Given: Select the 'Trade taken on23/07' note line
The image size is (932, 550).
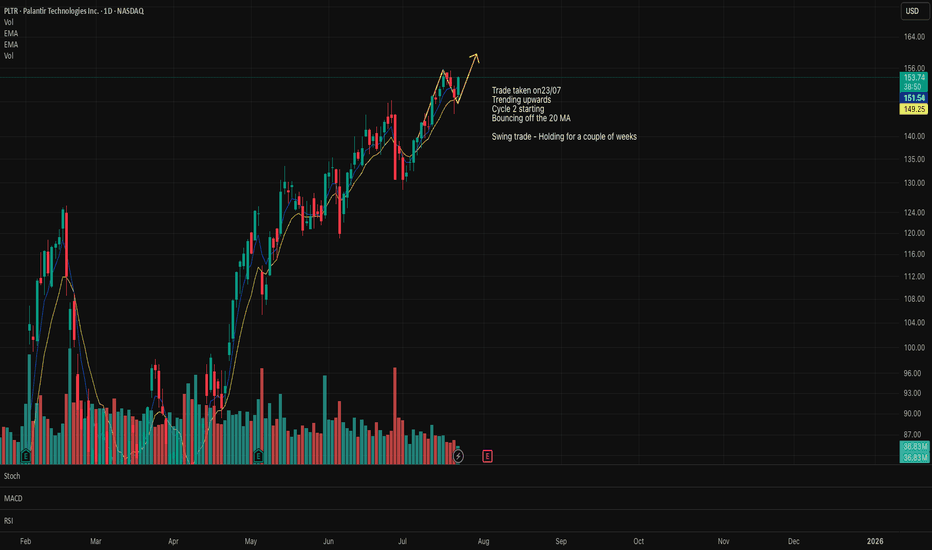Looking at the screenshot, I should pos(526,90).
